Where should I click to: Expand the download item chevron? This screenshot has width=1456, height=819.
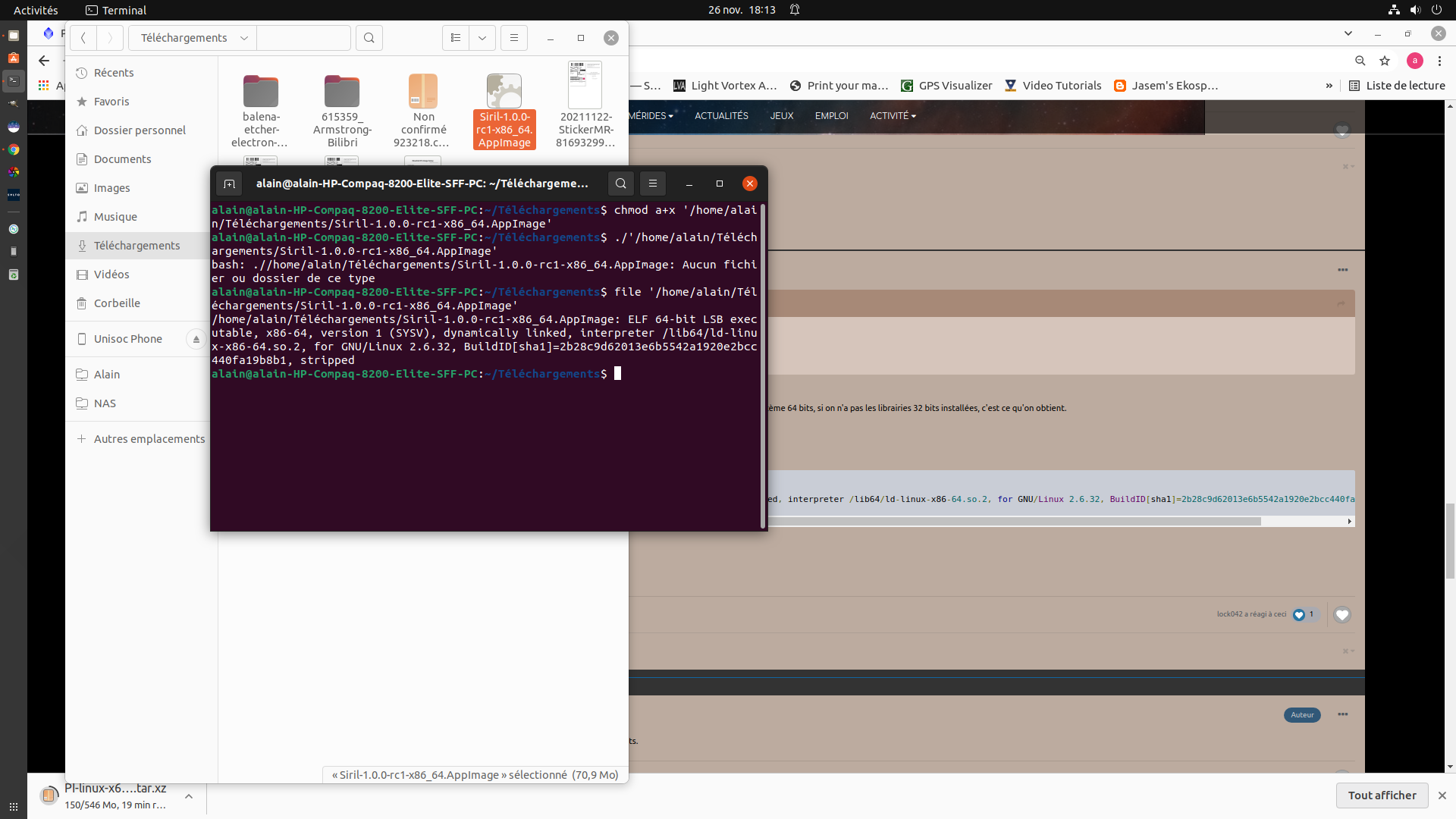pos(189,796)
